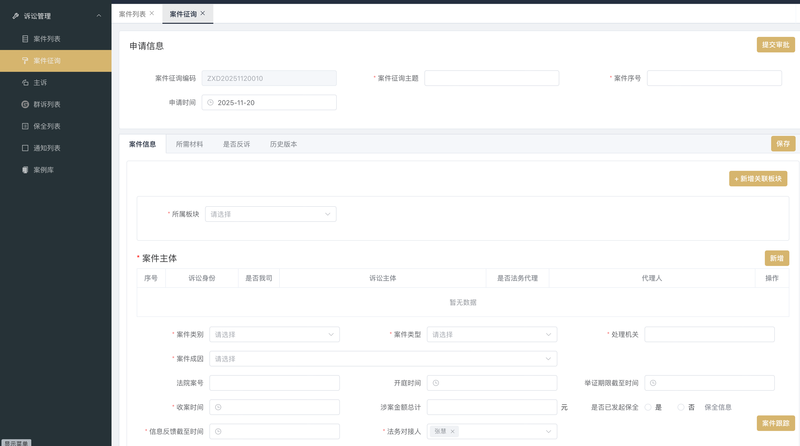Select 否 for 是否已发起保全
This screenshot has height=446, width=800.
[681, 407]
